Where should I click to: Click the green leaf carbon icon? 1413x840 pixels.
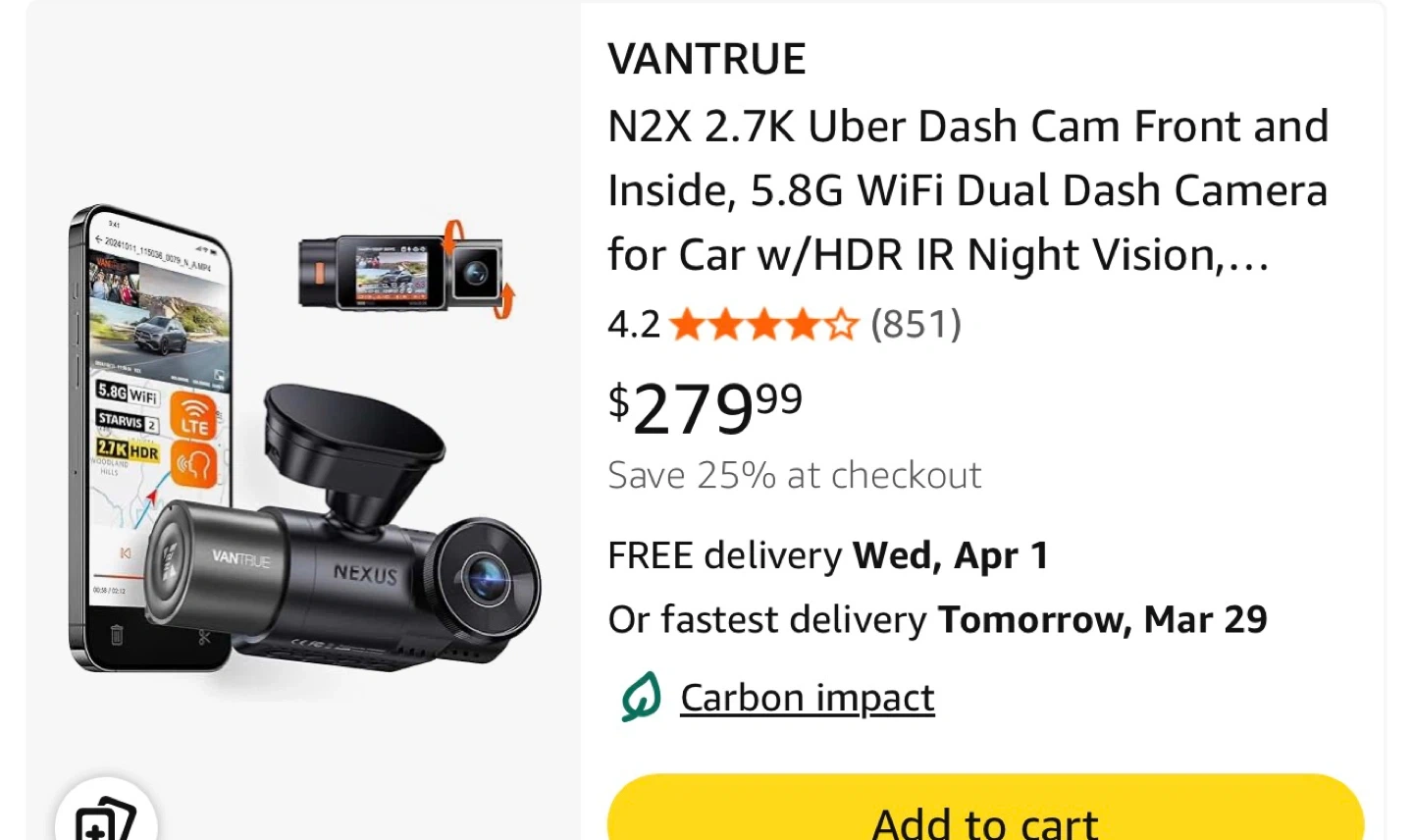[x=641, y=697]
